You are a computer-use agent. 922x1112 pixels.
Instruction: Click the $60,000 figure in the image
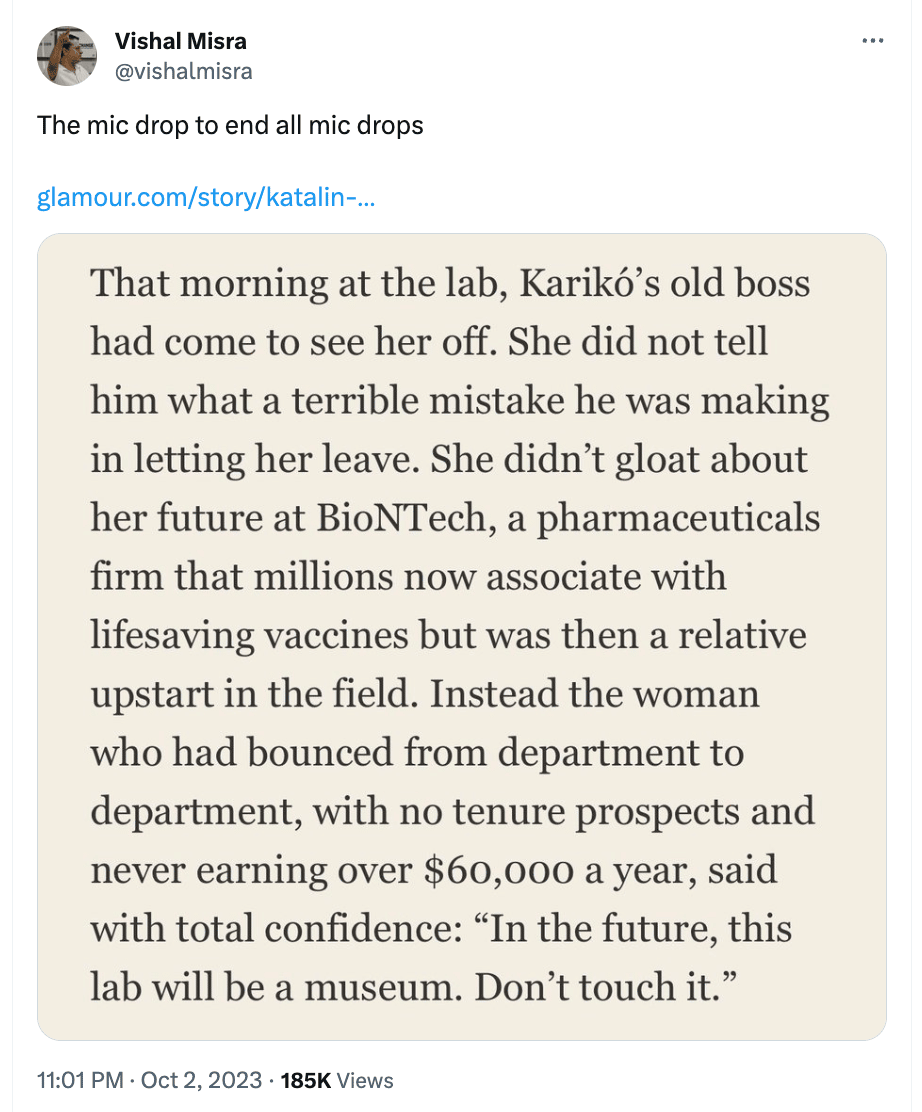(x=499, y=870)
